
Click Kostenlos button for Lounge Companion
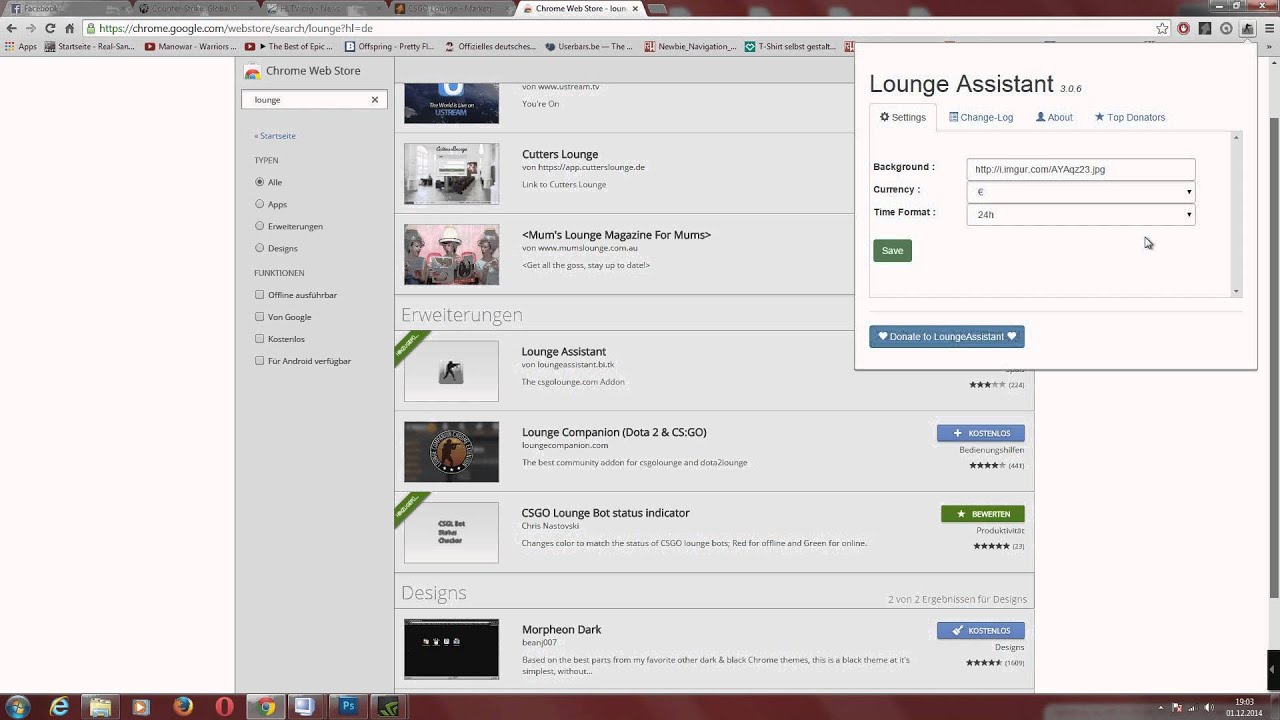click(981, 433)
